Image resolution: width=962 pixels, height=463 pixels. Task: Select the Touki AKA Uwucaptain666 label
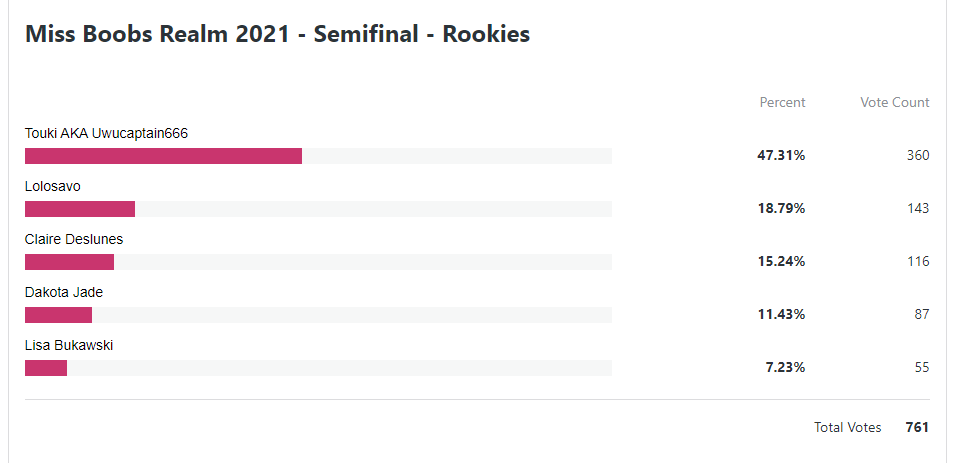pos(106,134)
